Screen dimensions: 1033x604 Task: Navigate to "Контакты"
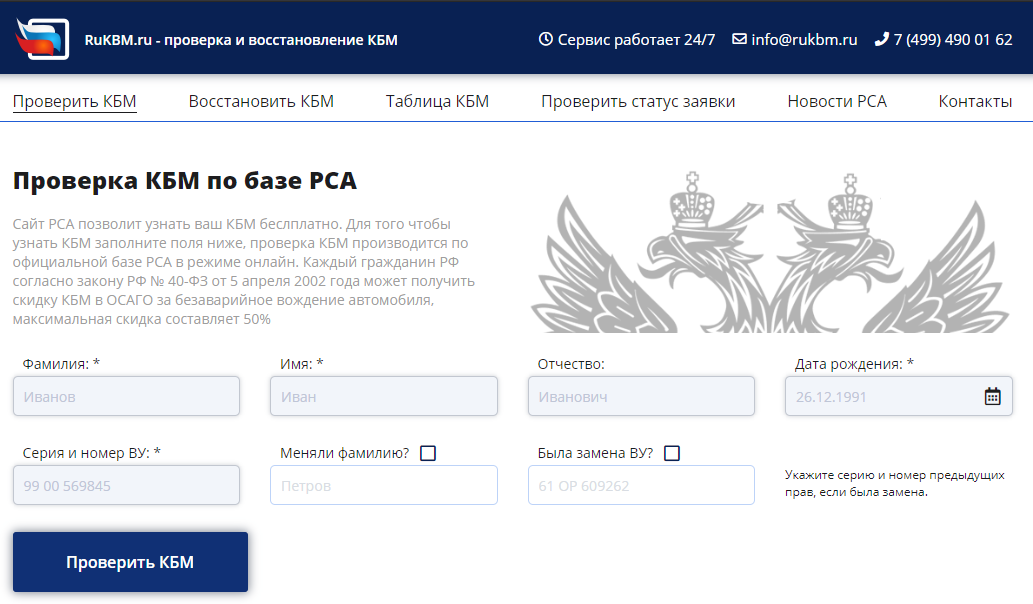(975, 101)
